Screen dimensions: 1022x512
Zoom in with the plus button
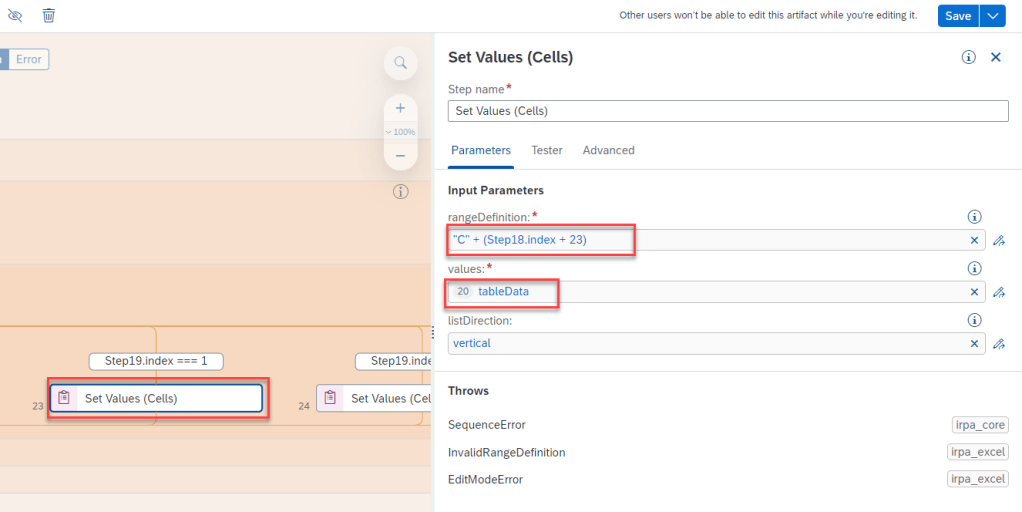[x=400, y=108]
